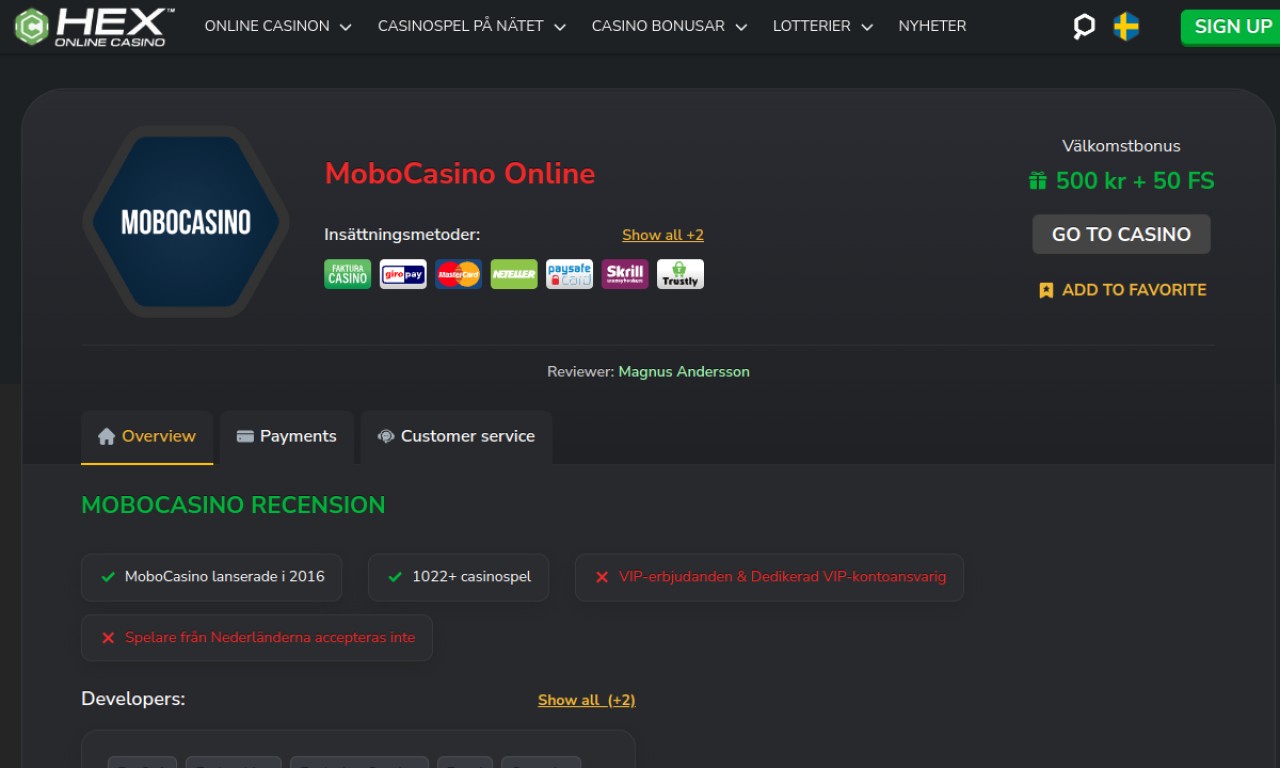Show all deposit methods (+2)
This screenshot has width=1280, height=768.
(663, 235)
